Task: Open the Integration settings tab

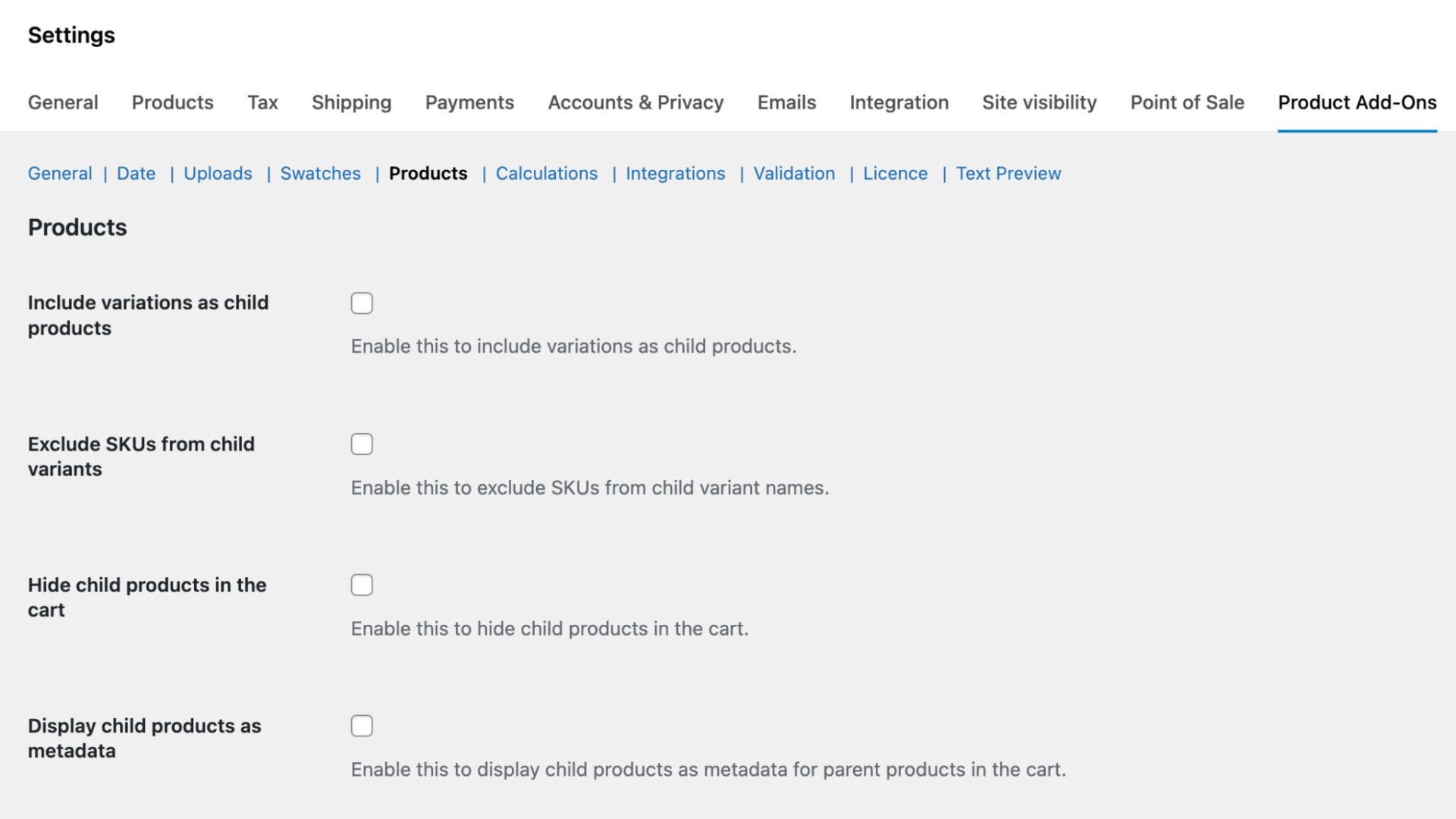Action: (x=899, y=102)
